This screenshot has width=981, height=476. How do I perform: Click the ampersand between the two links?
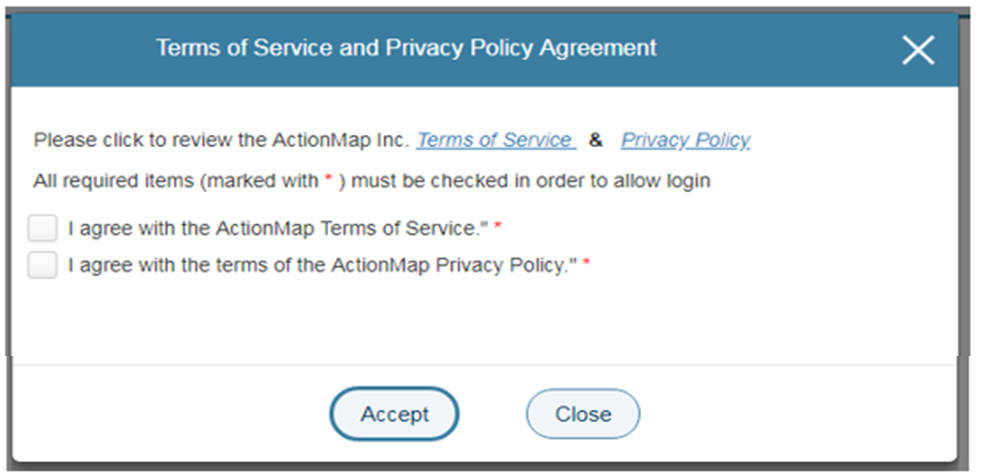coord(596,140)
